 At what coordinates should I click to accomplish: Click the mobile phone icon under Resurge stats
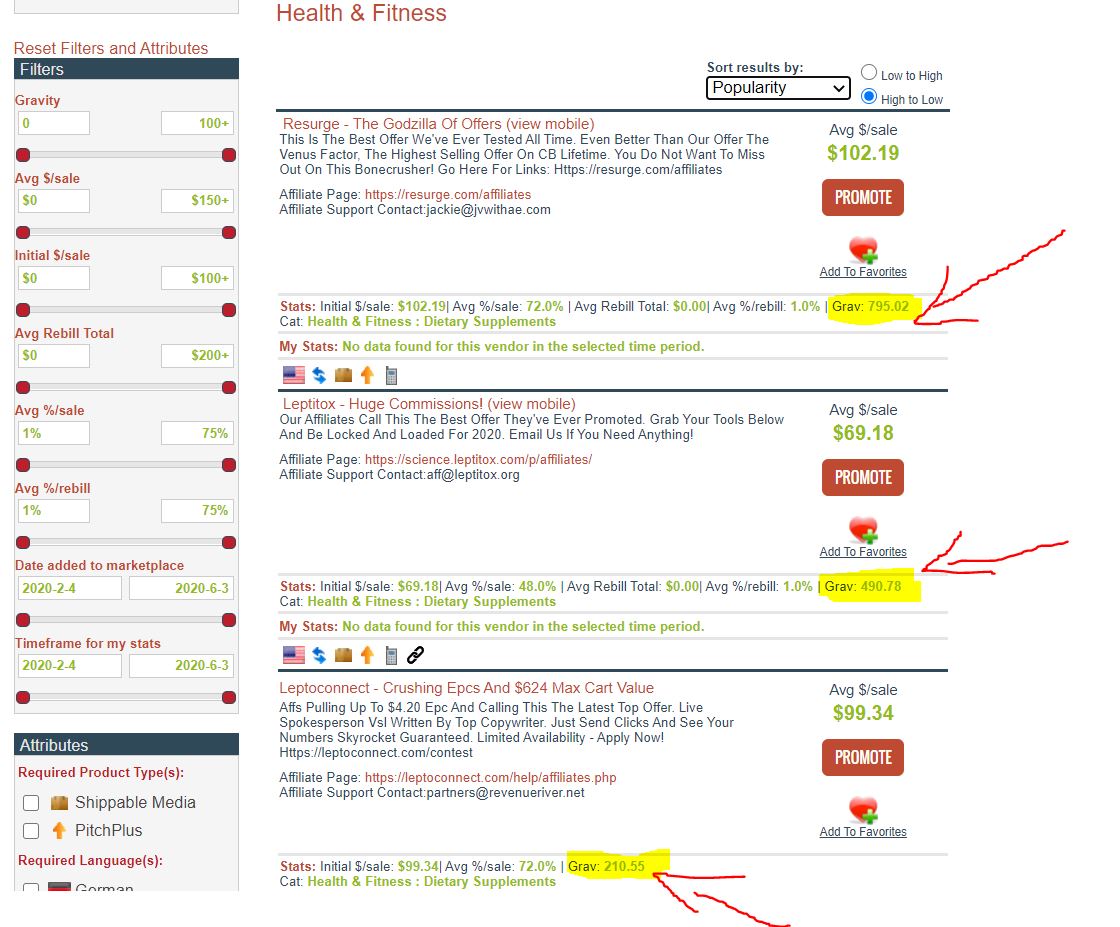point(390,374)
